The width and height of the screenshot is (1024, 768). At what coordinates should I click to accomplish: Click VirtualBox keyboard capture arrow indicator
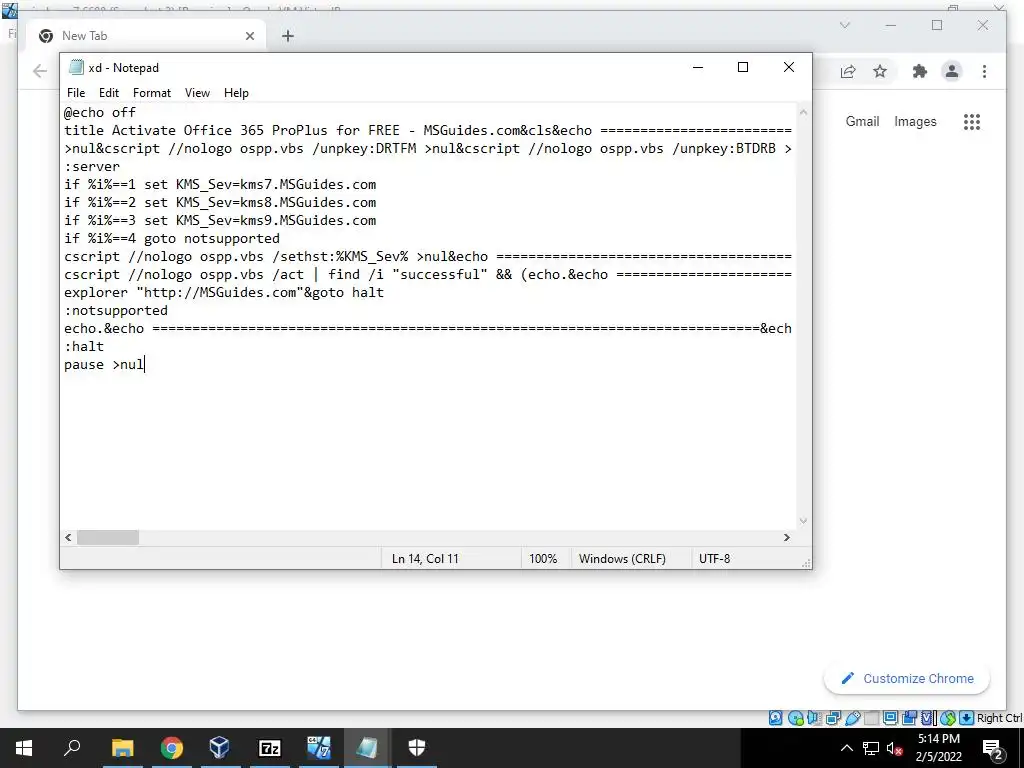pos(967,718)
